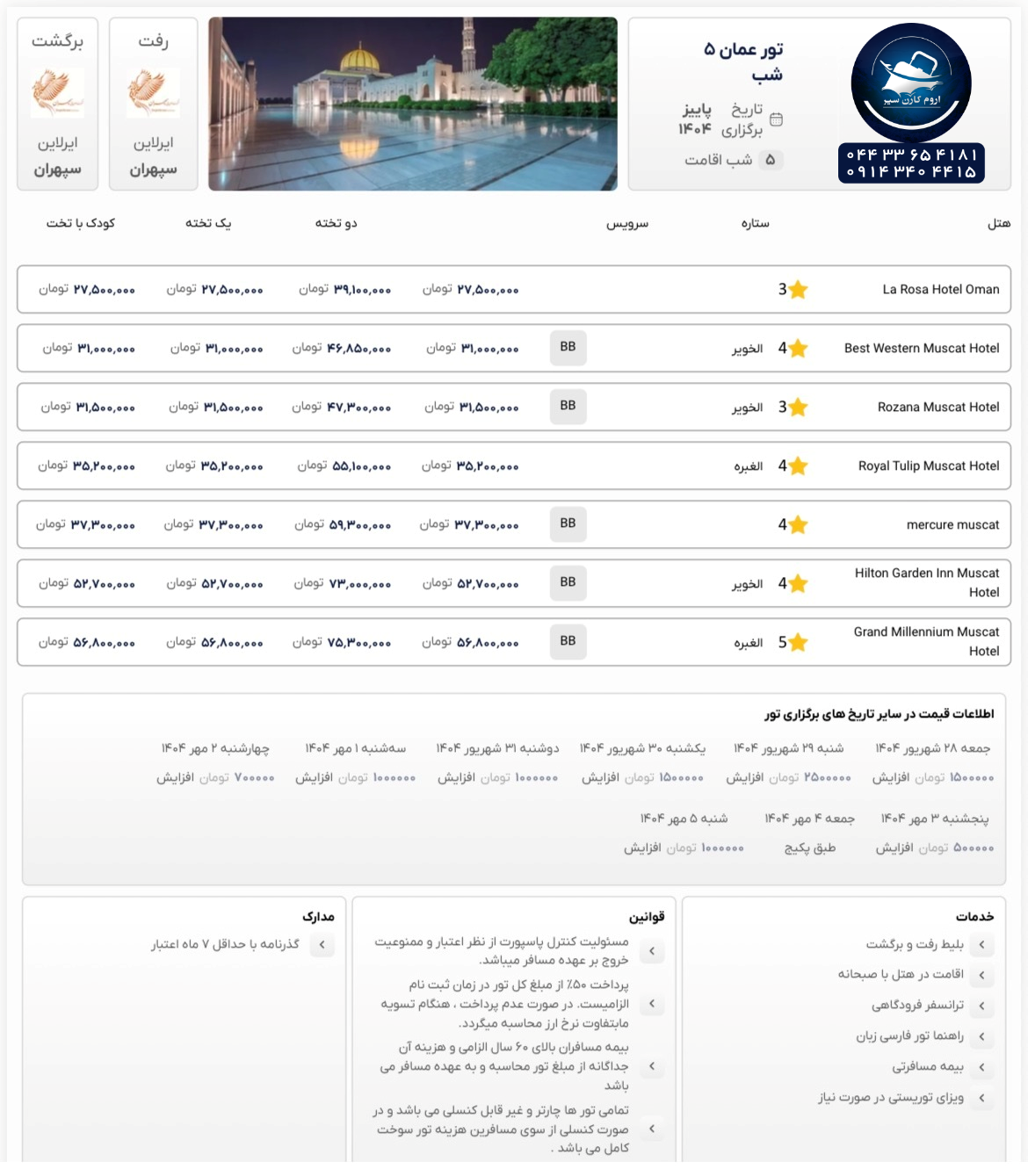Click the departure flight airline logo
Image resolution: width=1028 pixels, height=1176 pixels.
click(x=153, y=92)
